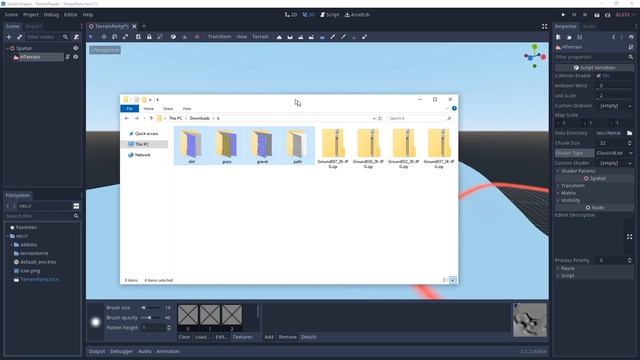Image resolution: width=640 pixels, height=360 pixels.
Task: Stop the running scene
Action: pyautogui.click(x=584, y=15)
